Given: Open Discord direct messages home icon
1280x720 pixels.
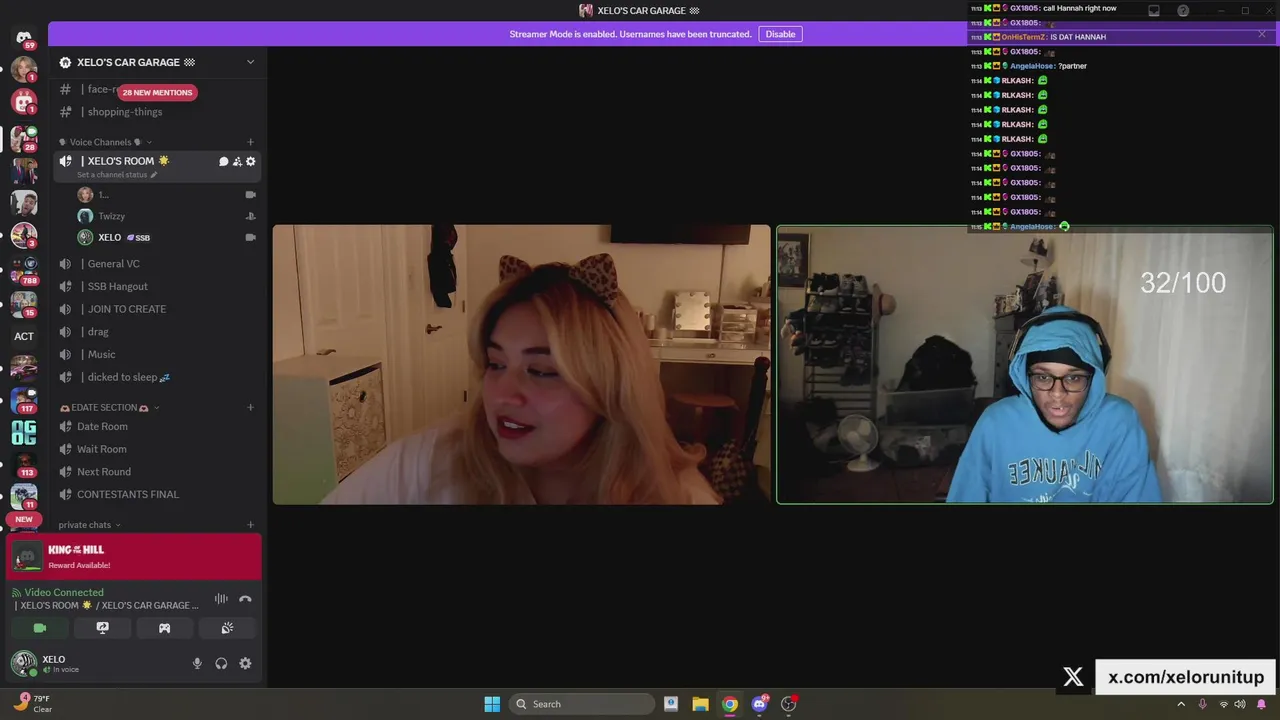Looking at the screenshot, I should [x=24, y=37].
